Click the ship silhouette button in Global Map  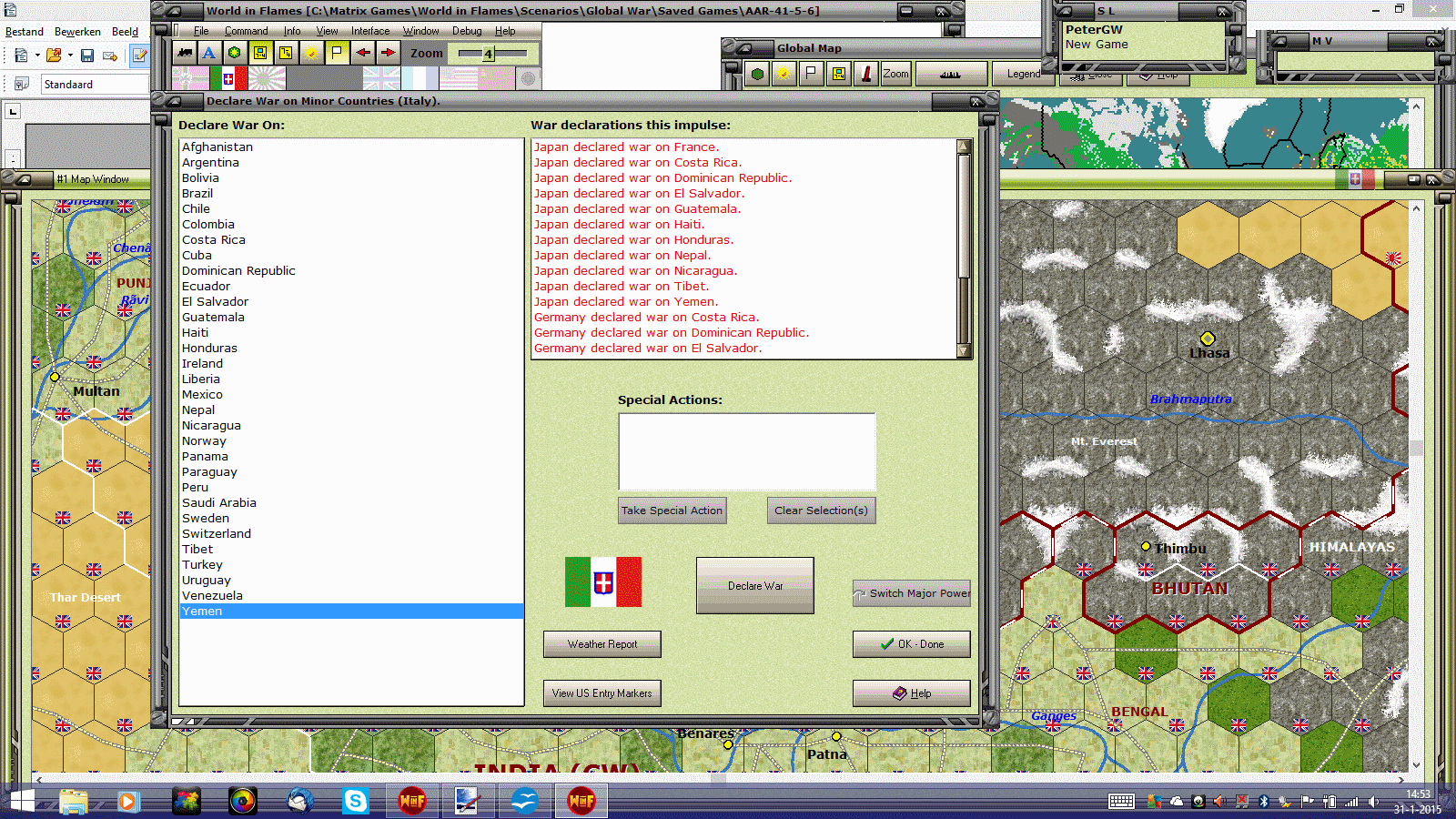click(x=950, y=74)
